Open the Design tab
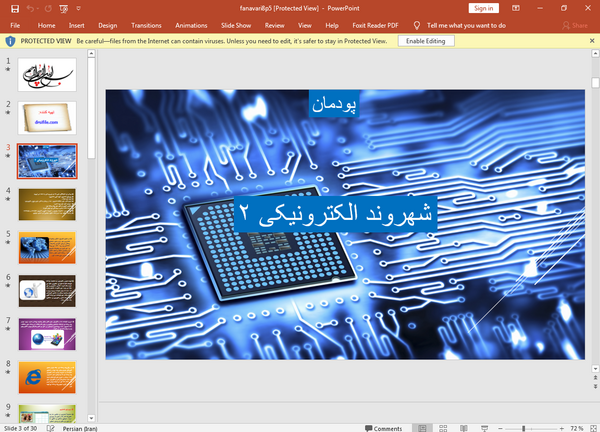The width and height of the screenshot is (600, 432). point(108,26)
